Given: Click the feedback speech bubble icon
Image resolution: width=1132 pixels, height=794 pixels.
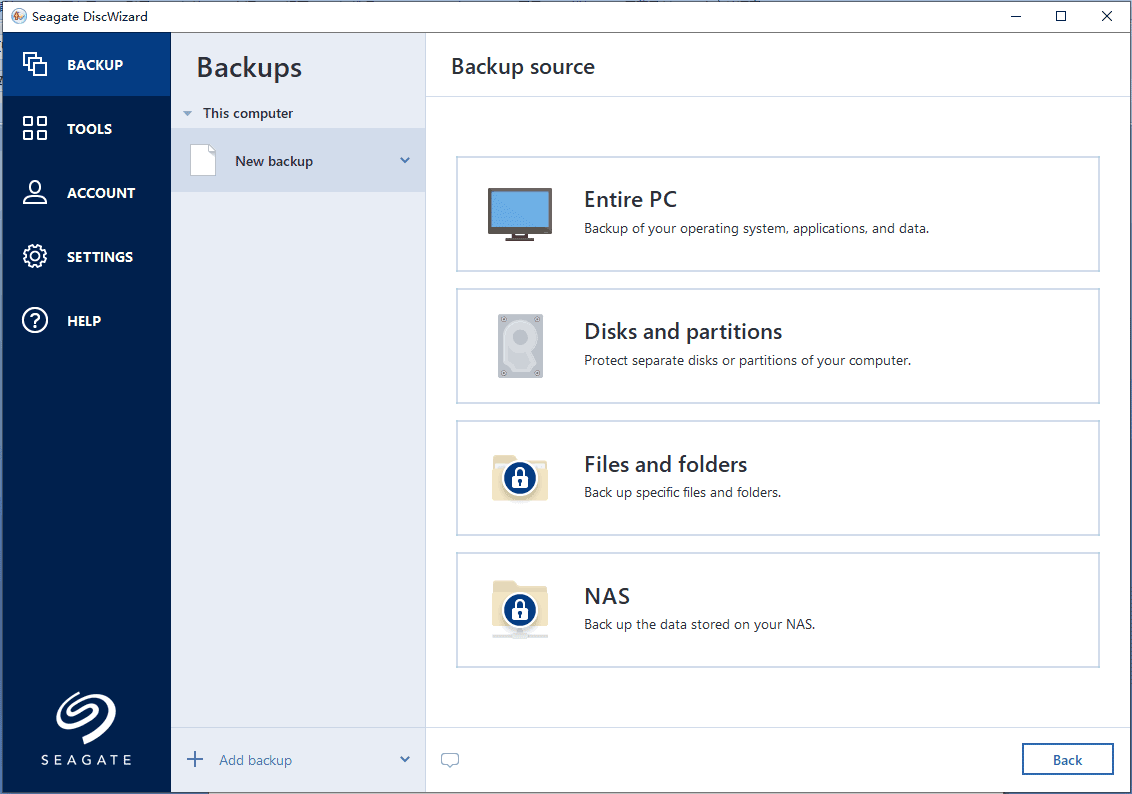Looking at the screenshot, I should point(449,760).
